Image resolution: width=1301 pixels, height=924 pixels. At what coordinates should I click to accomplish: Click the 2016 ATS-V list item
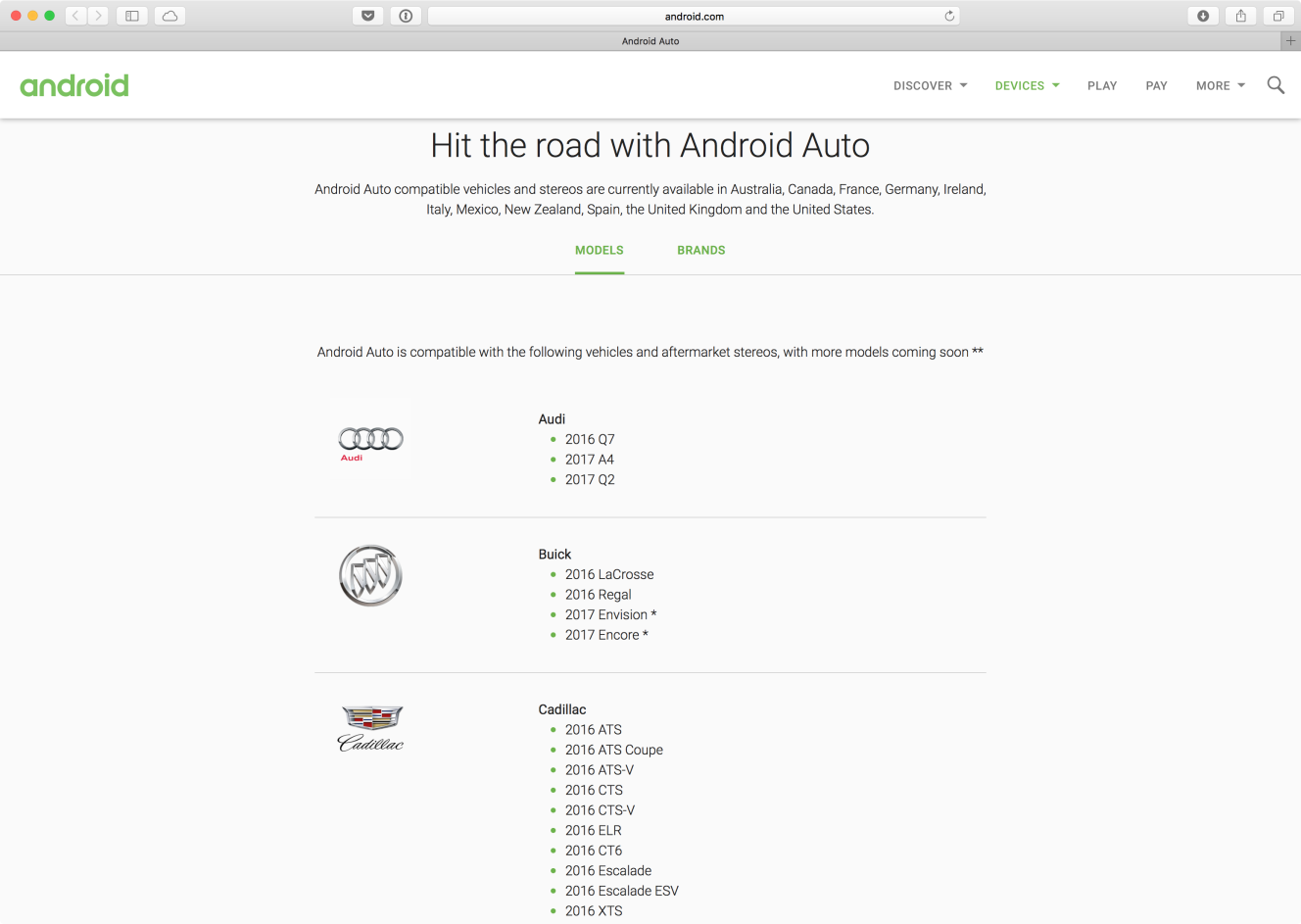click(x=600, y=770)
